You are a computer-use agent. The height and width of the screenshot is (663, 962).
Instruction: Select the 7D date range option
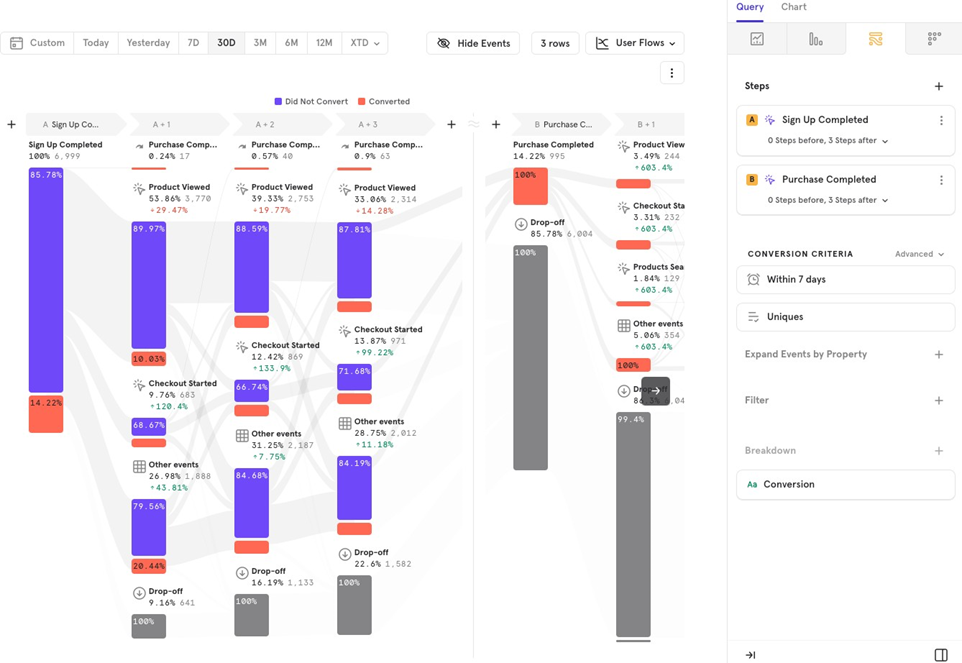pos(193,43)
